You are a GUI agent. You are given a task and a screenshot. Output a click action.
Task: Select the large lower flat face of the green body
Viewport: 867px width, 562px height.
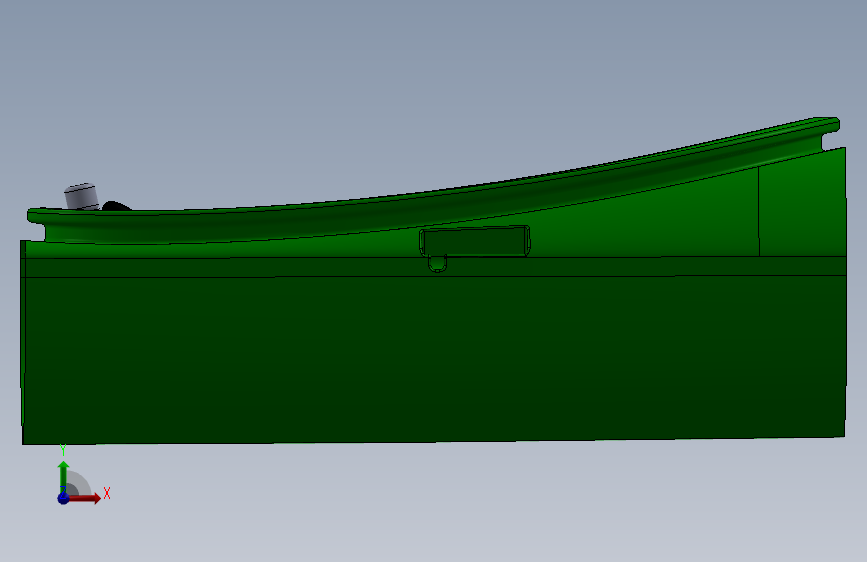[x=434, y=358]
